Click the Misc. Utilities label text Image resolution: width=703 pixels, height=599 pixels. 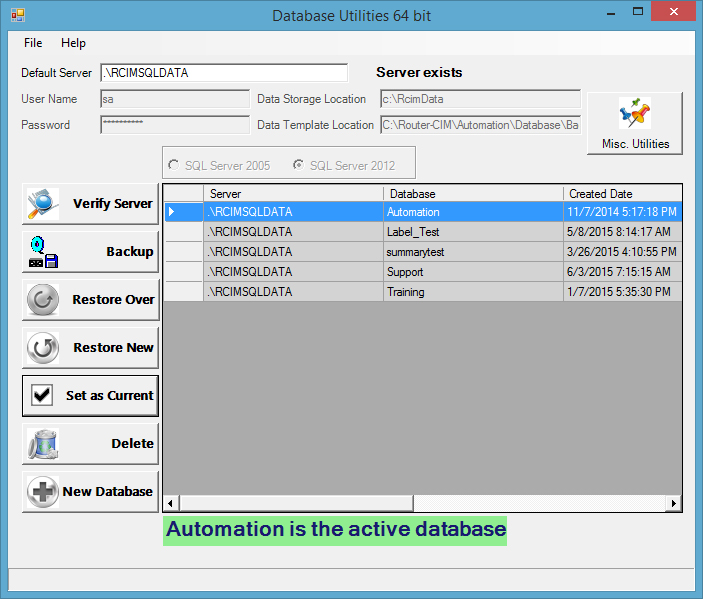click(x=635, y=144)
